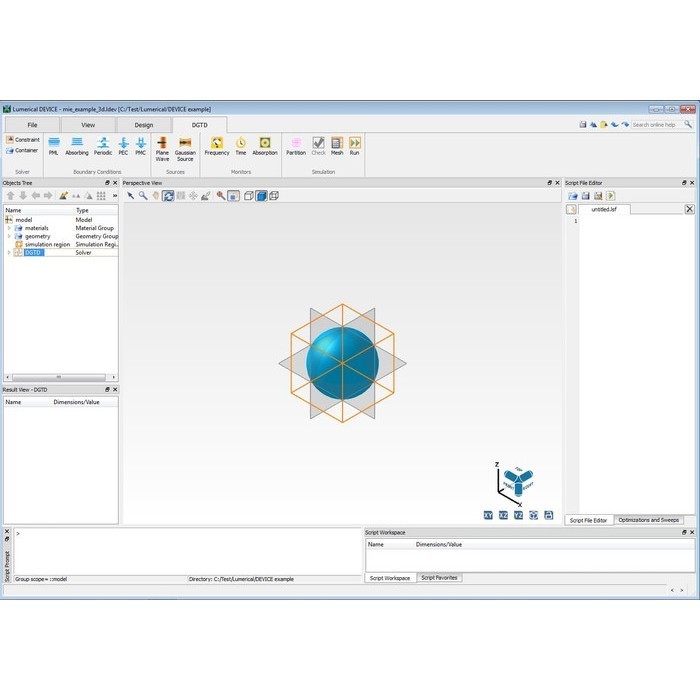700x700 pixels.
Task: Select the Script Workspace tab
Action: 390,578
